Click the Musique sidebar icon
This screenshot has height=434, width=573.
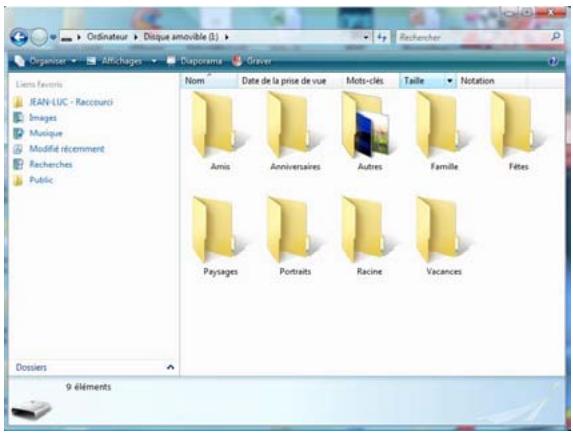click(18, 133)
